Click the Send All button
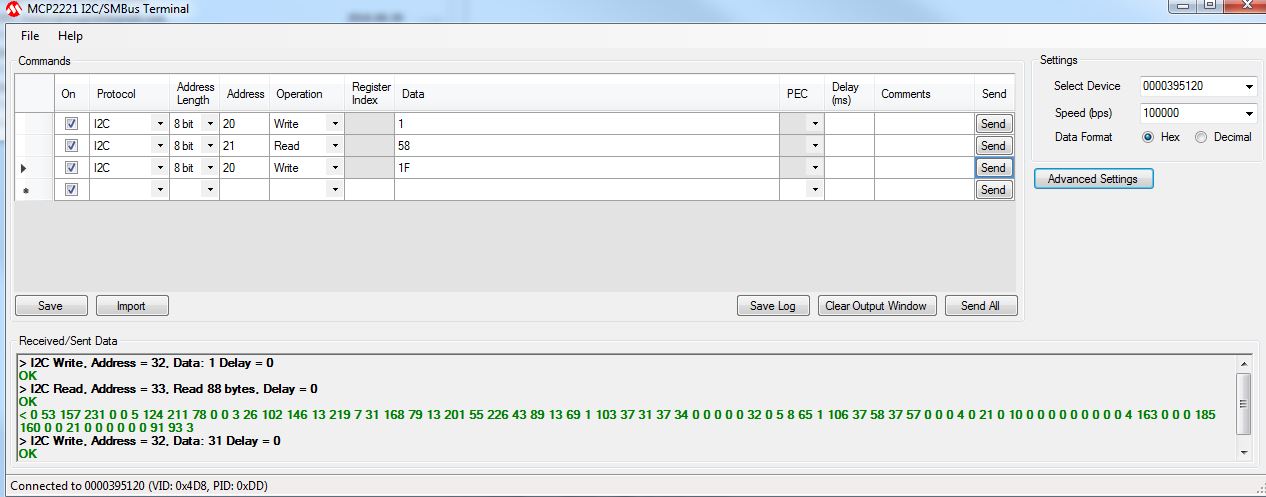 tap(981, 306)
